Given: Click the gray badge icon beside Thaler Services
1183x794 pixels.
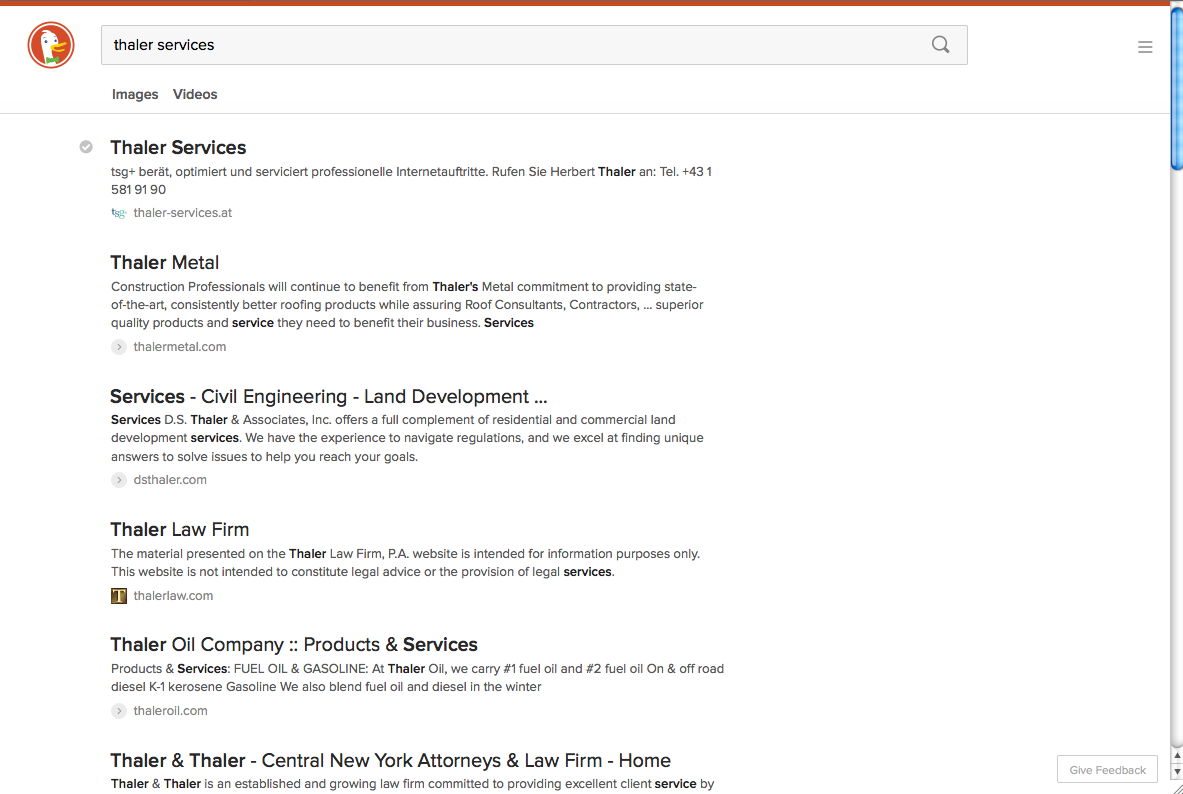Looking at the screenshot, I should (86, 146).
